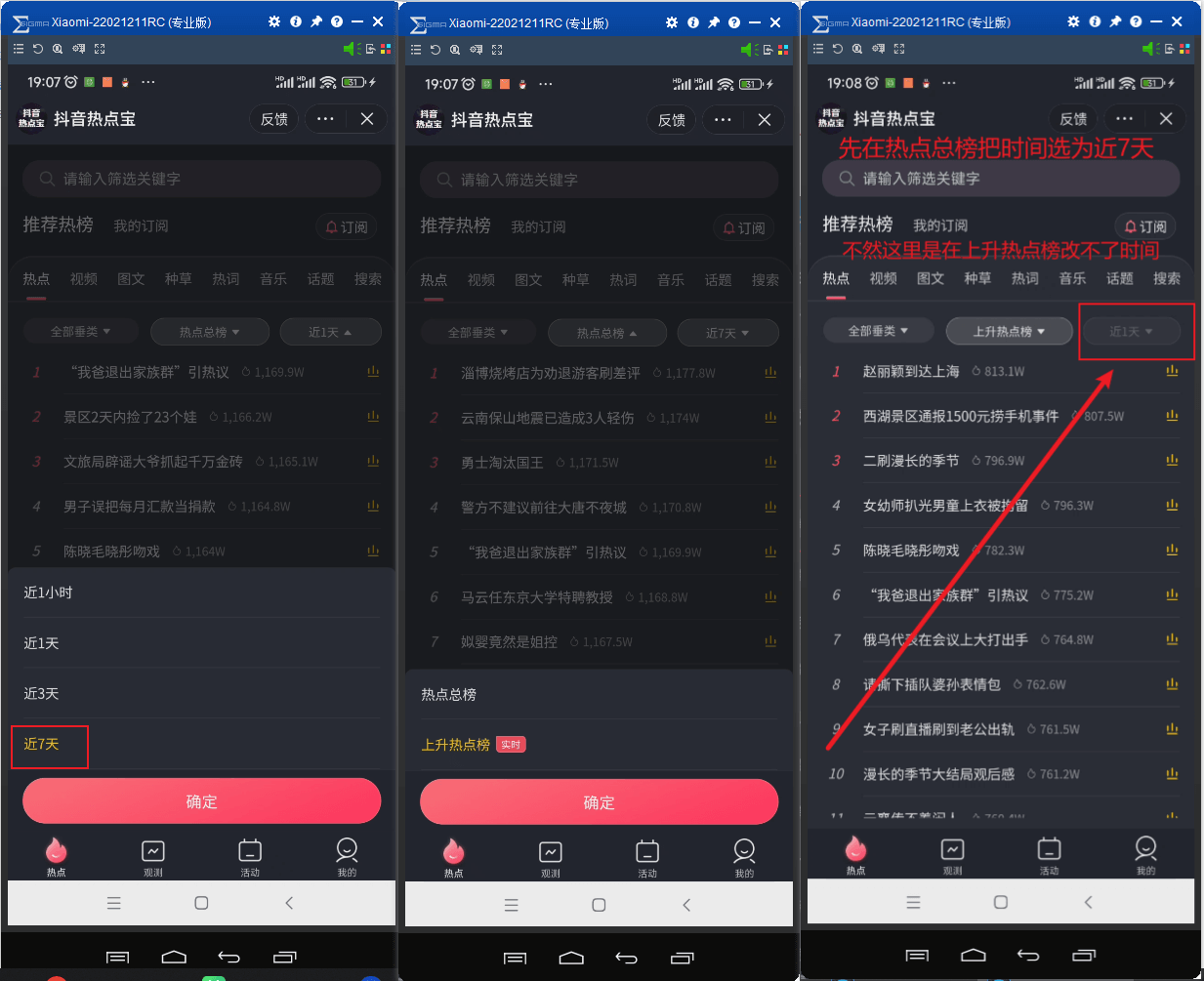Click 订阅 bell button in right window
The width and height of the screenshot is (1204, 981).
pyautogui.click(x=1145, y=226)
